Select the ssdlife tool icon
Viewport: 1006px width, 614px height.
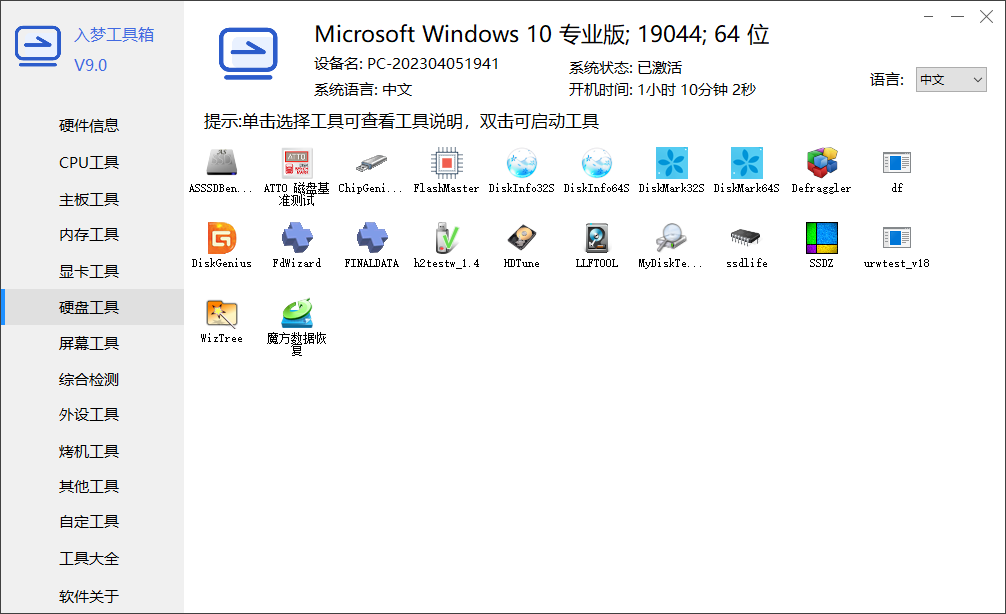coord(746,245)
